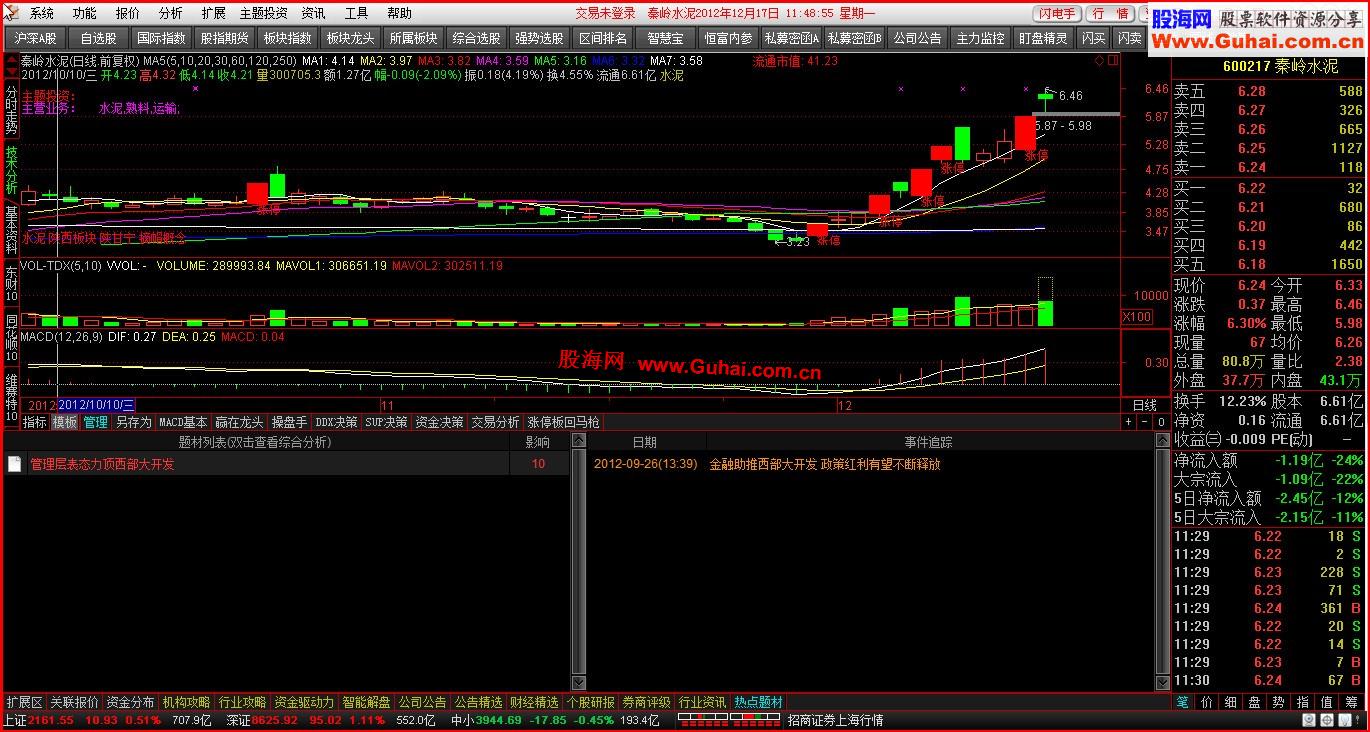Open 自选股 toolbar item

(98, 38)
